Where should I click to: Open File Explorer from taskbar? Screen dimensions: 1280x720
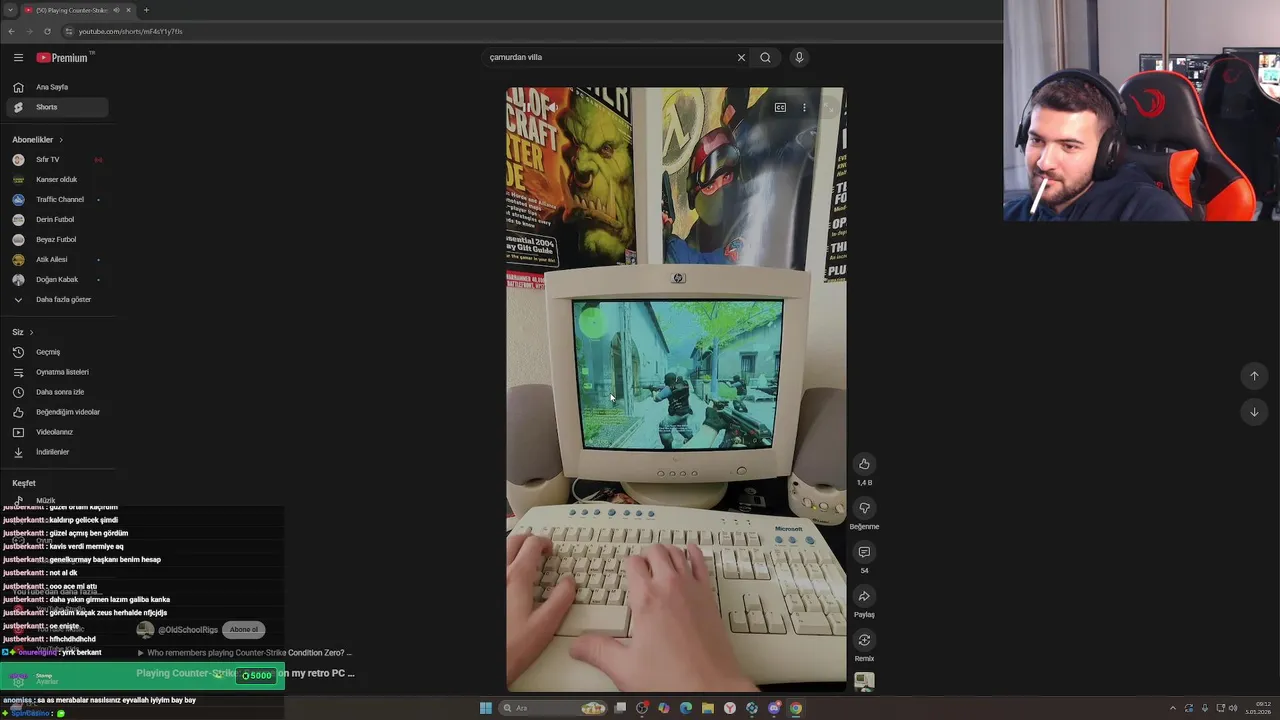point(708,708)
